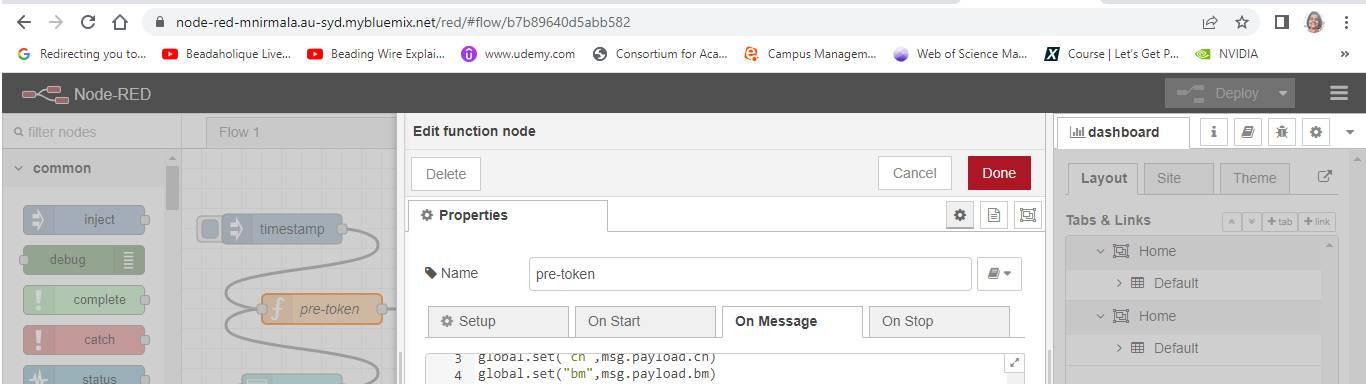Show node description document icon
This screenshot has width=1366, height=384.
point(993,215)
